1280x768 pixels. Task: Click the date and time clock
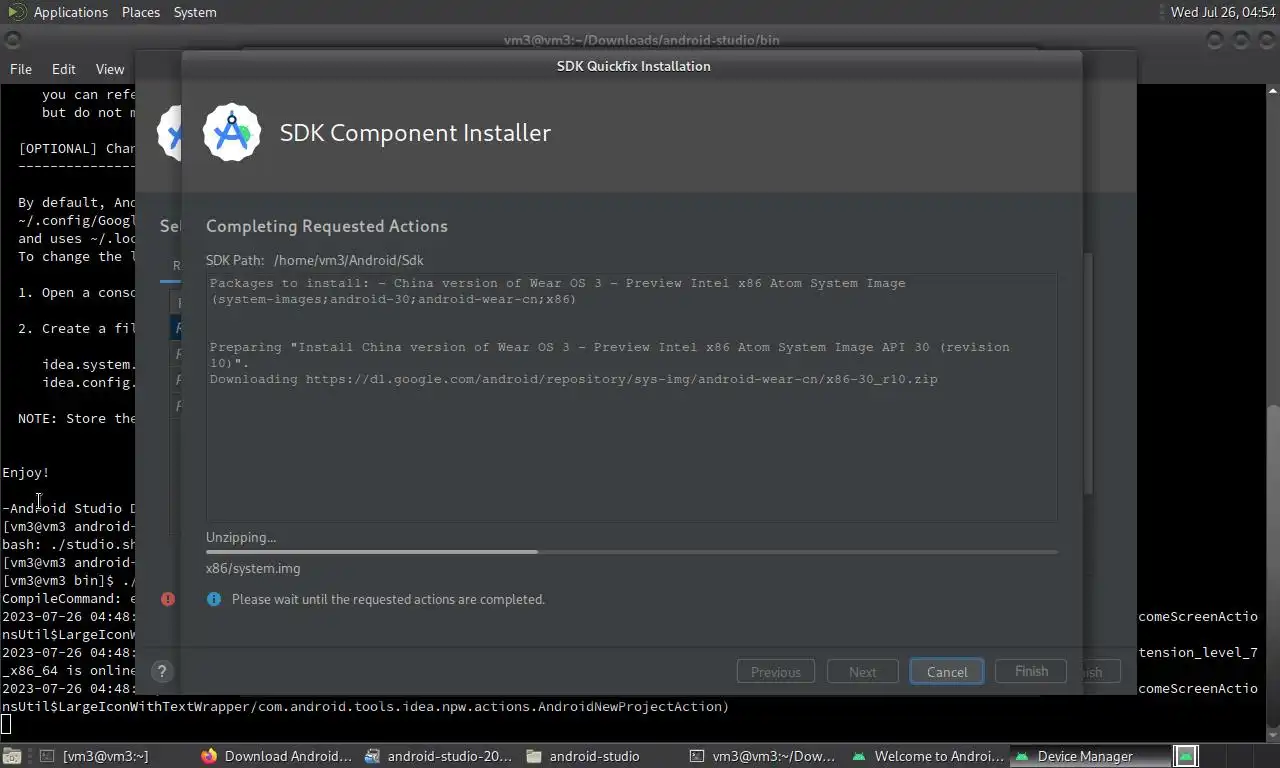click(1222, 12)
